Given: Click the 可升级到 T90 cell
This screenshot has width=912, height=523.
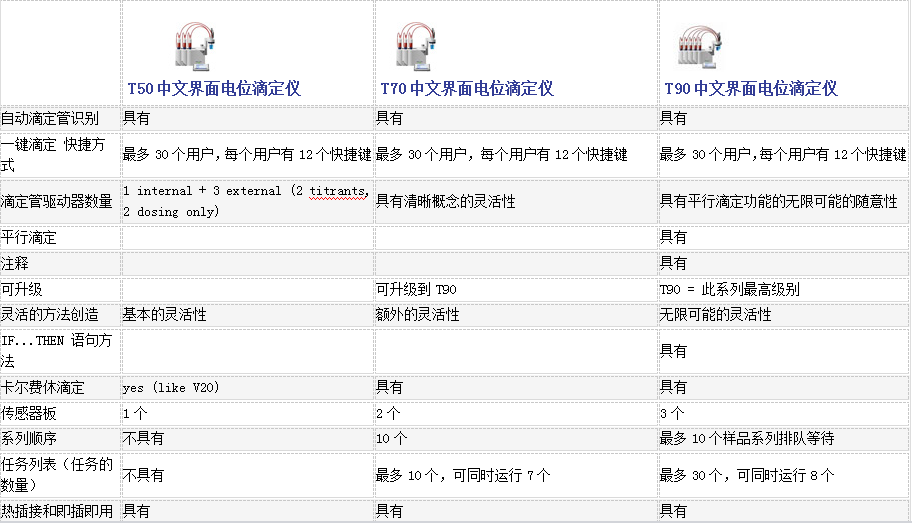Looking at the screenshot, I should point(416,290).
